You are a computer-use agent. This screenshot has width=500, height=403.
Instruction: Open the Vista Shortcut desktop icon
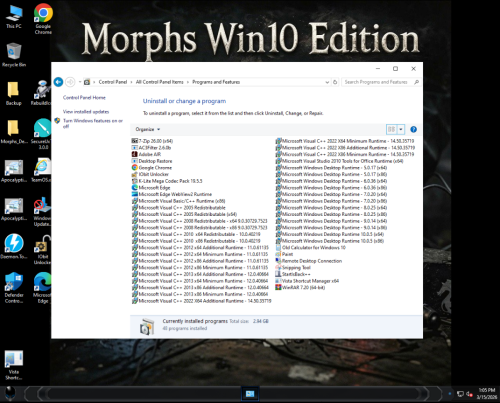click(14, 365)
